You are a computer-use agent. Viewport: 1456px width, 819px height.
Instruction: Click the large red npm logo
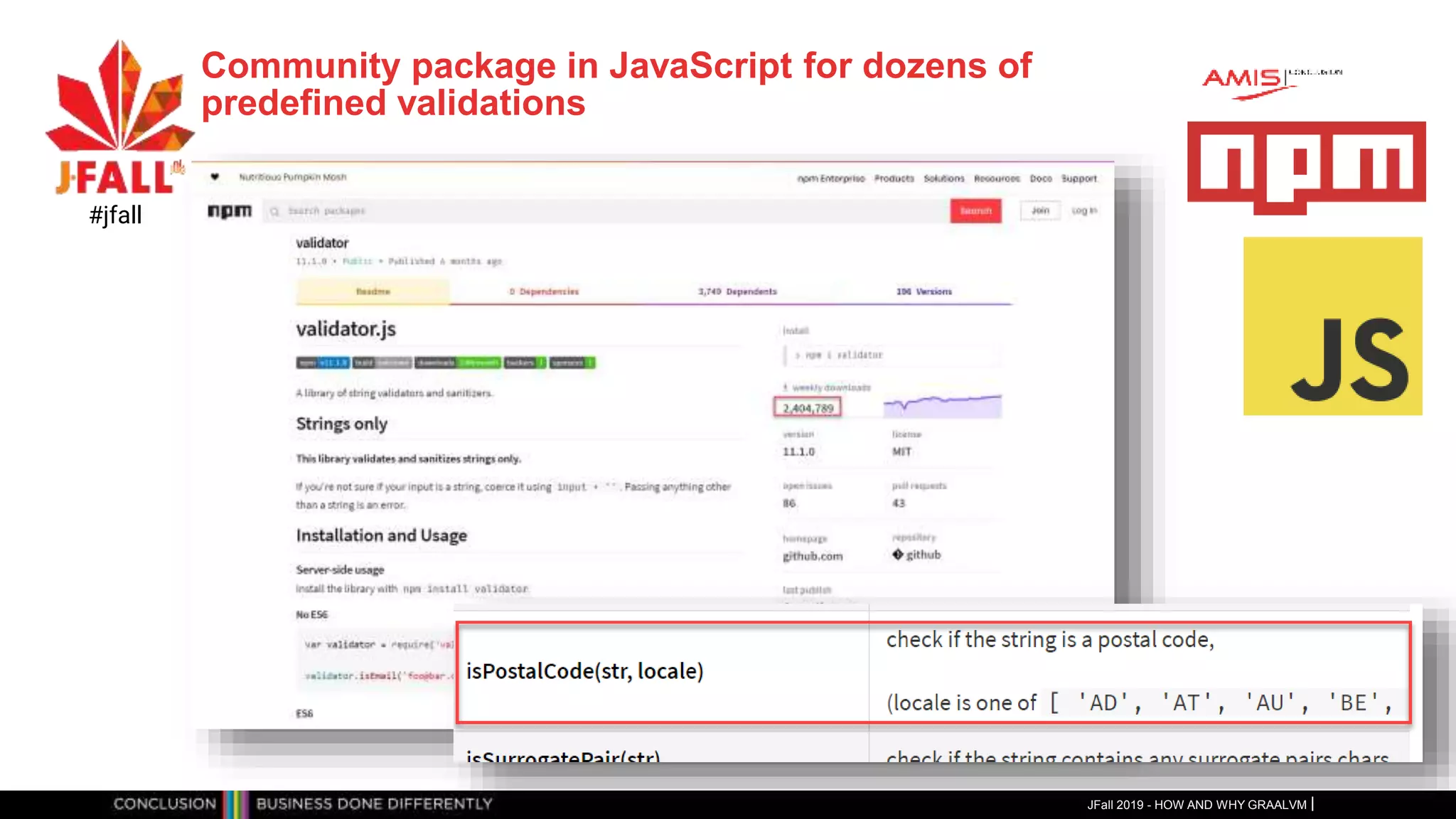pos(1307,168)
